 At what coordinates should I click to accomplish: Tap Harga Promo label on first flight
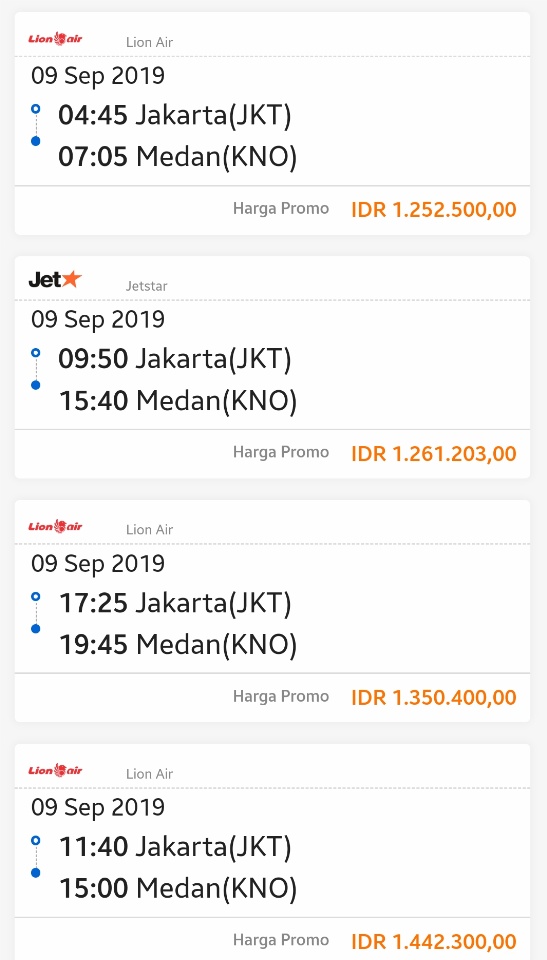click(x=281, y=209)
